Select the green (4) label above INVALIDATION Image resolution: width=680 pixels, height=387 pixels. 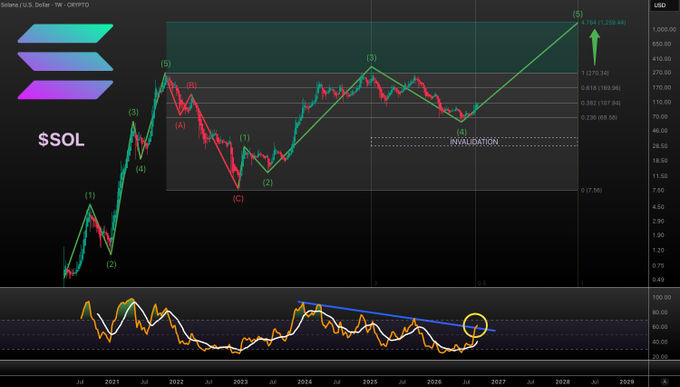462,132
